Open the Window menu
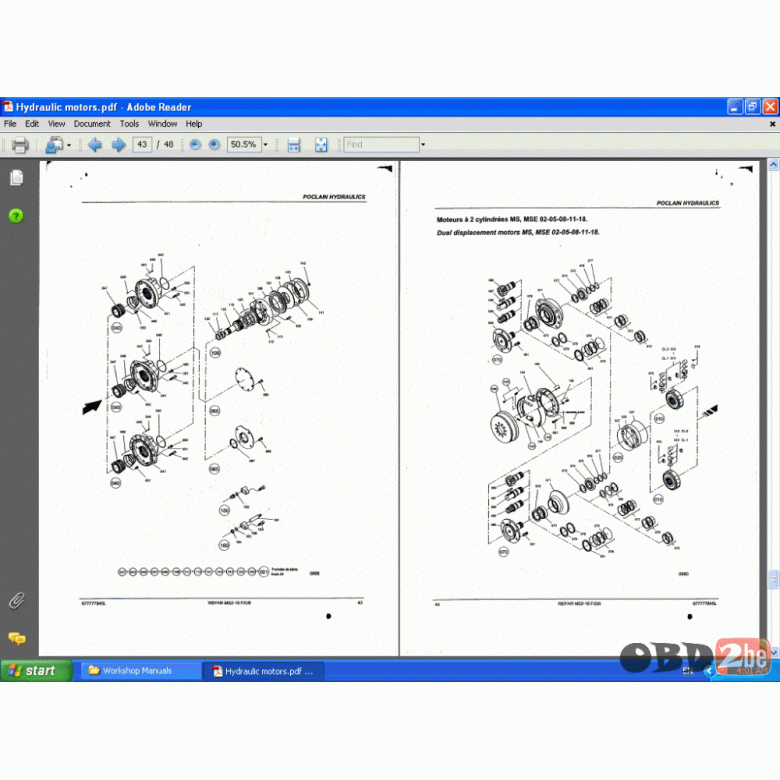This screenshot has width=780, height=780. coord(162,124)
